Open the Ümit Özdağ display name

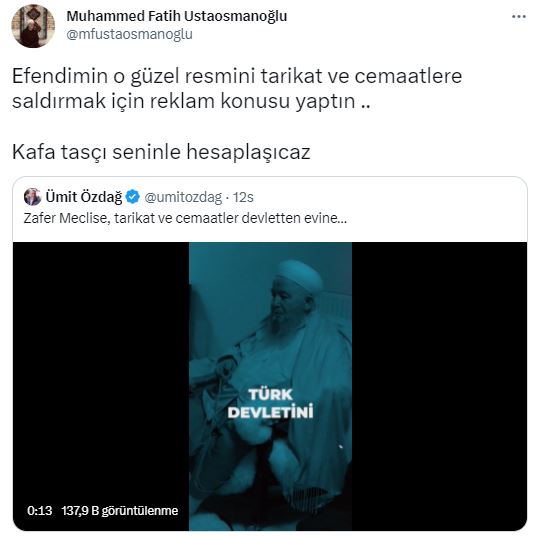click(x=84, y=197)
